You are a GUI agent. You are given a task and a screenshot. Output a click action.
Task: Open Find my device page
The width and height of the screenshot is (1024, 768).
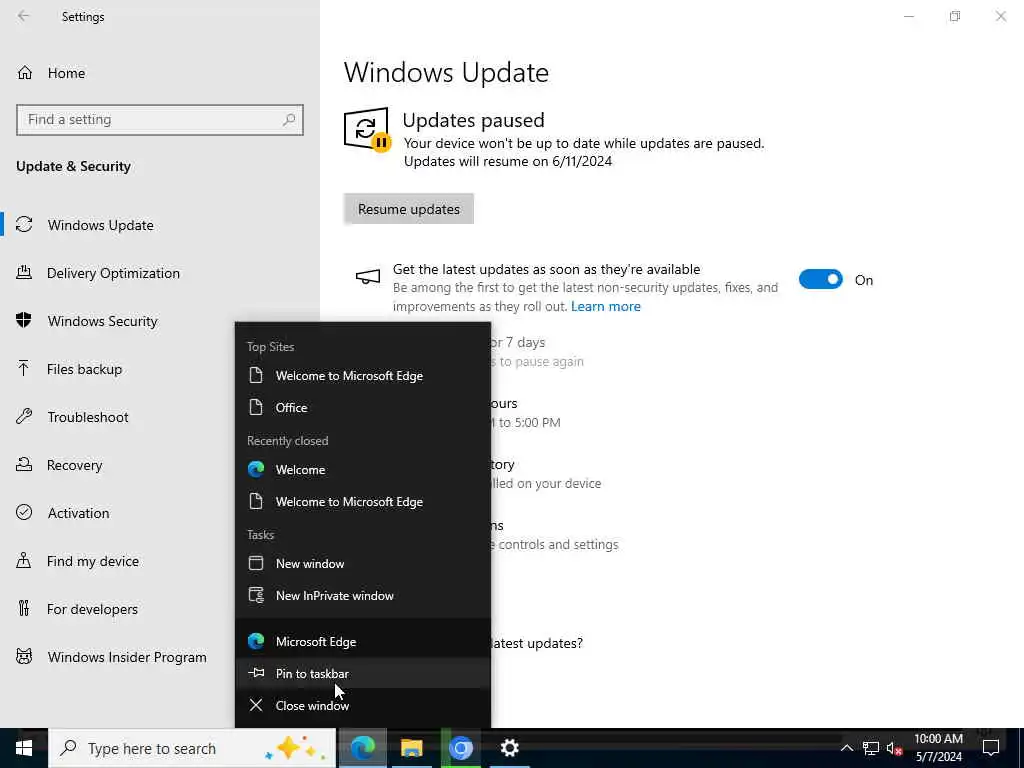click(x=93, y=561)
